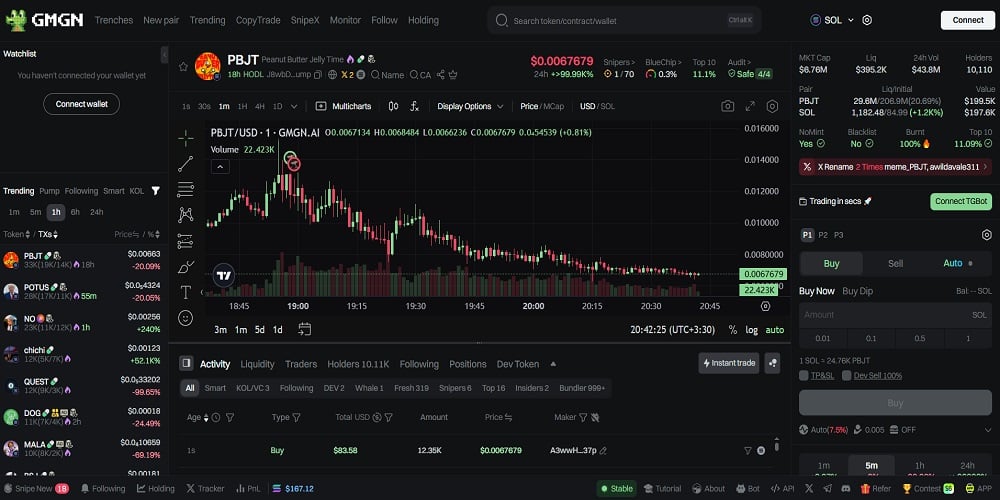This screenshot has width=1000, height=500.
Task: Switch to the Sell tab
Action: pyautogui.click(x=895, y=263)
